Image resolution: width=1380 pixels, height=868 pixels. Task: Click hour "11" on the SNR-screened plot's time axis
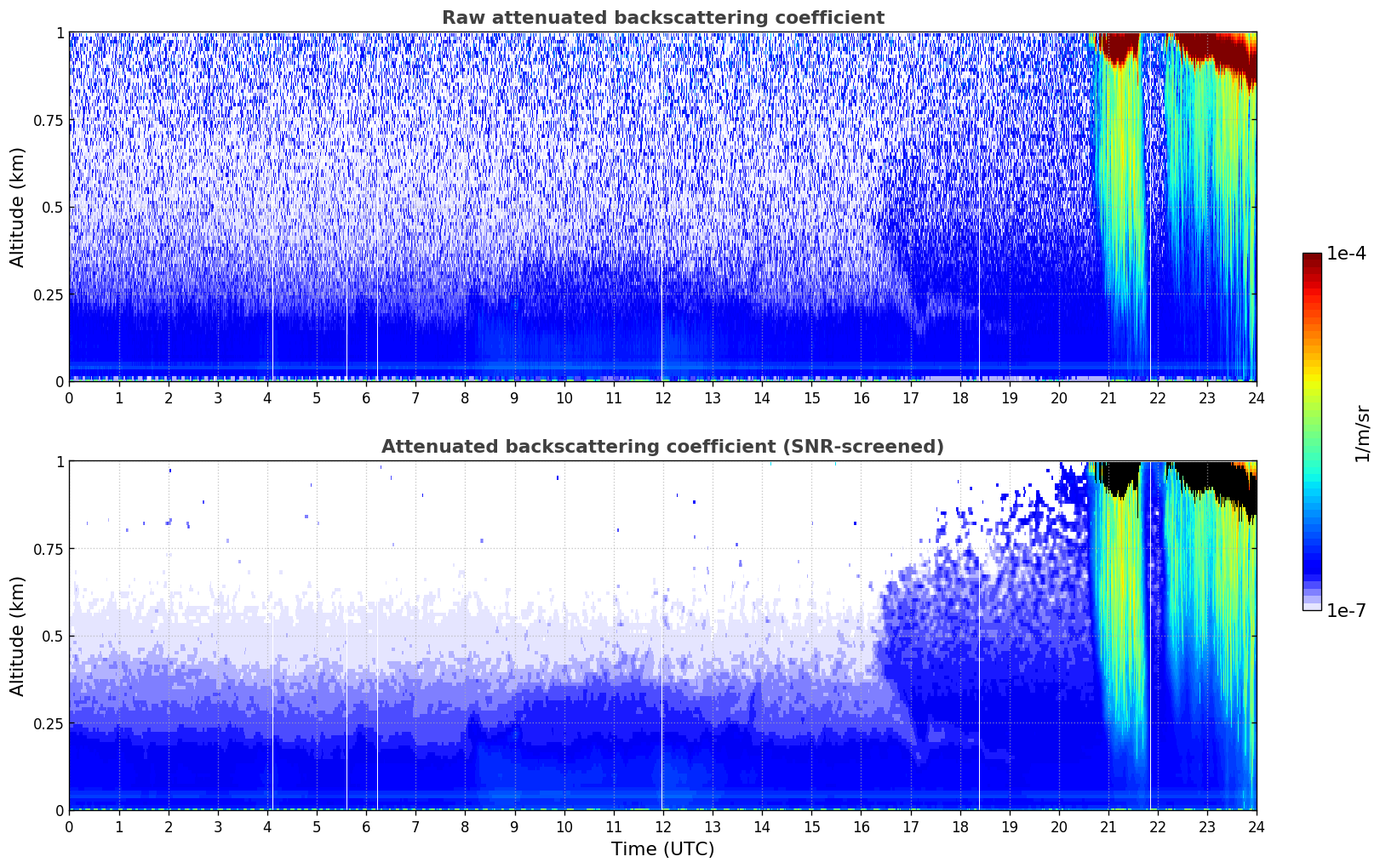tap(613, 826)
